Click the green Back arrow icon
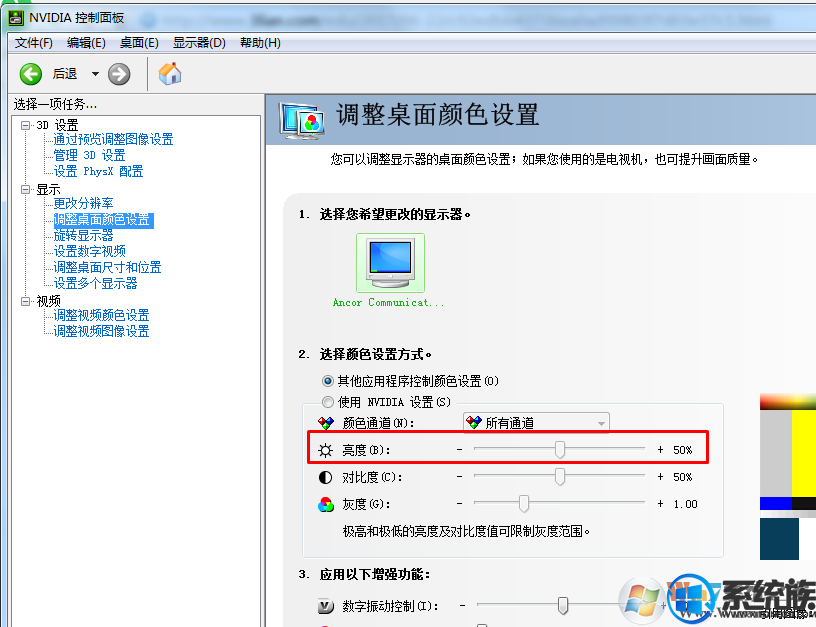Viewport: 816px width, 627px height. (31, 74)
